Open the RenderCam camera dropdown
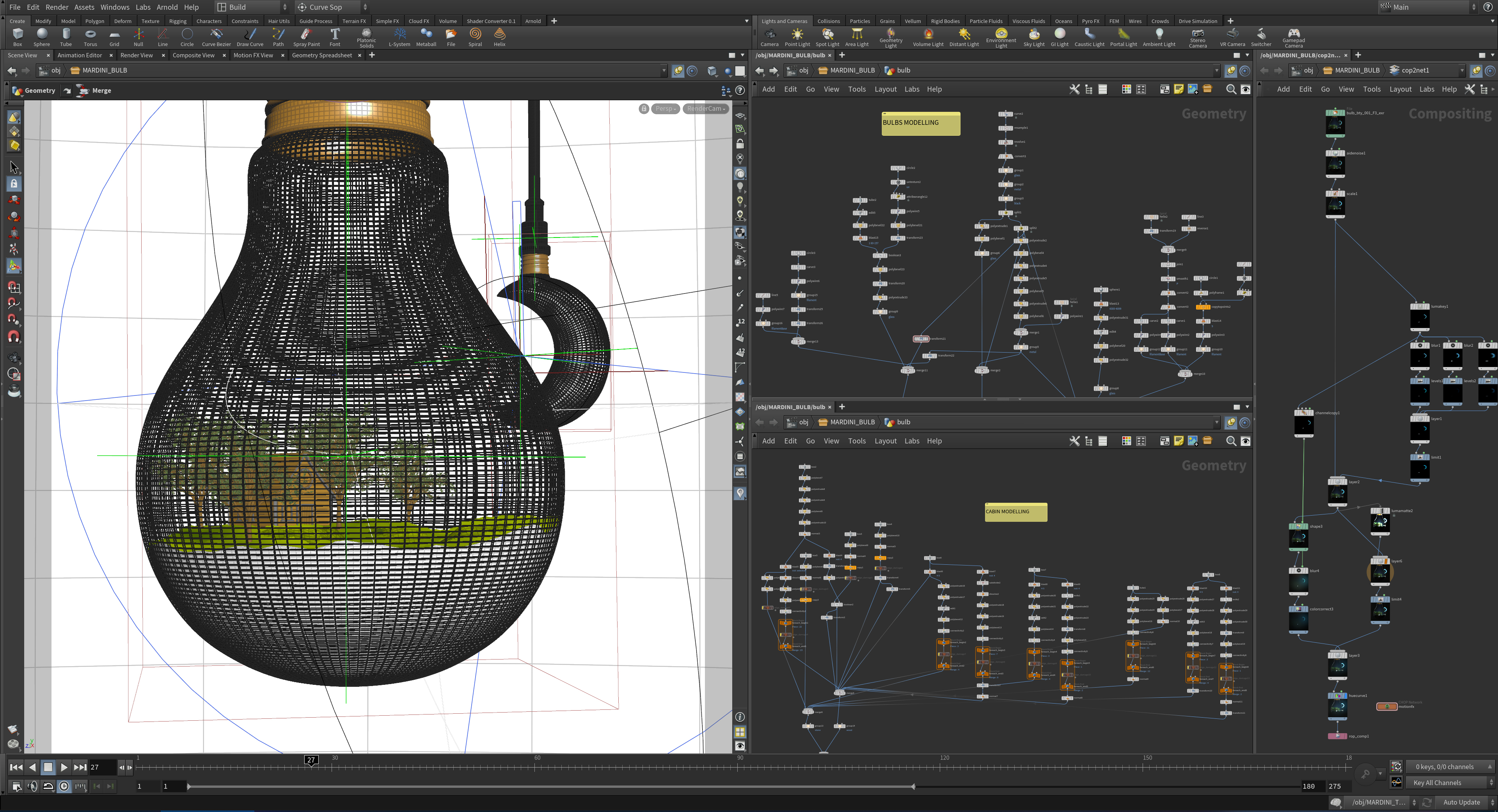 tap(706, 109)
